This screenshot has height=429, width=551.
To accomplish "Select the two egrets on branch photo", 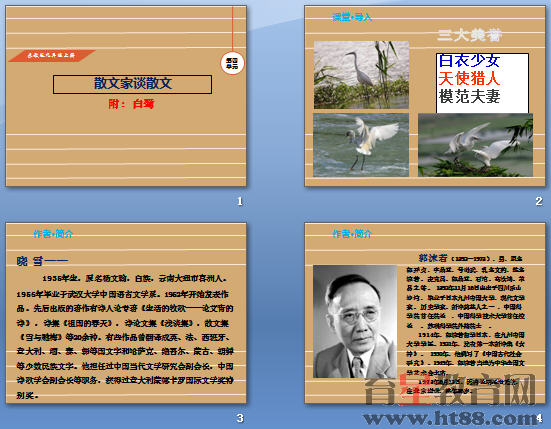I will [x=475, y=145].
